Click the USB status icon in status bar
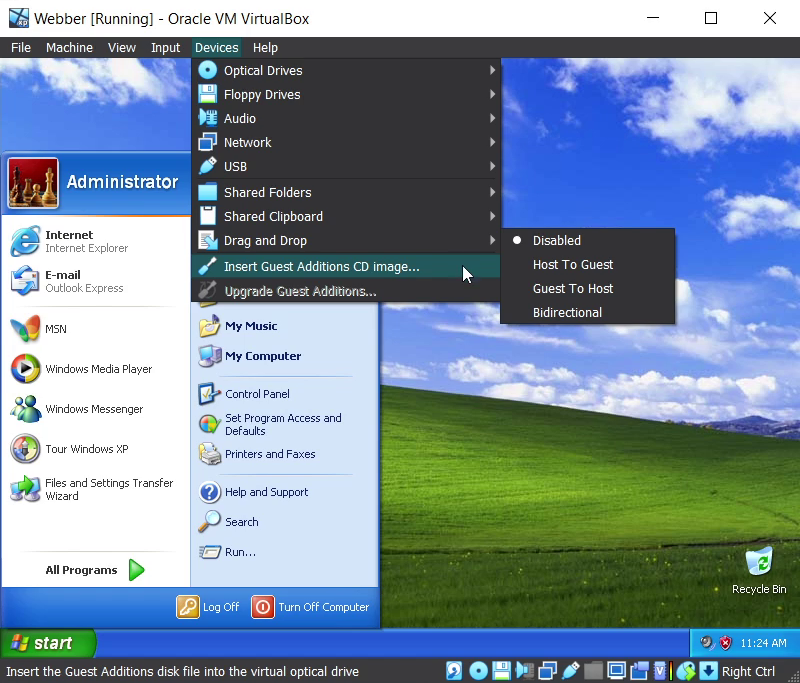 tap(571, 671)
